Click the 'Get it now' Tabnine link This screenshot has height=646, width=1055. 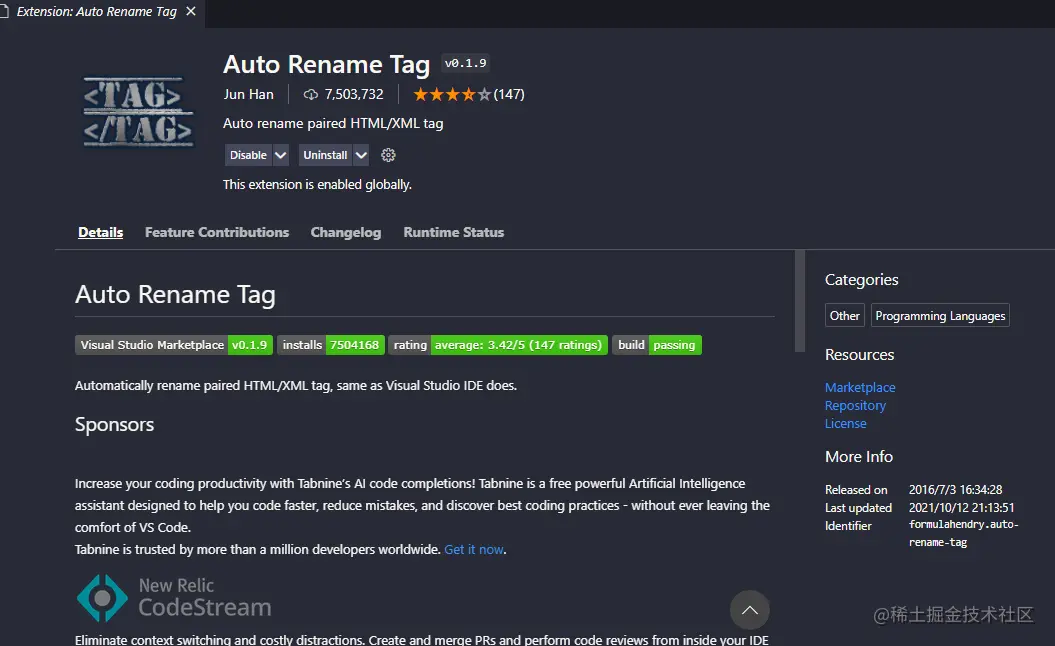(474, 550)
